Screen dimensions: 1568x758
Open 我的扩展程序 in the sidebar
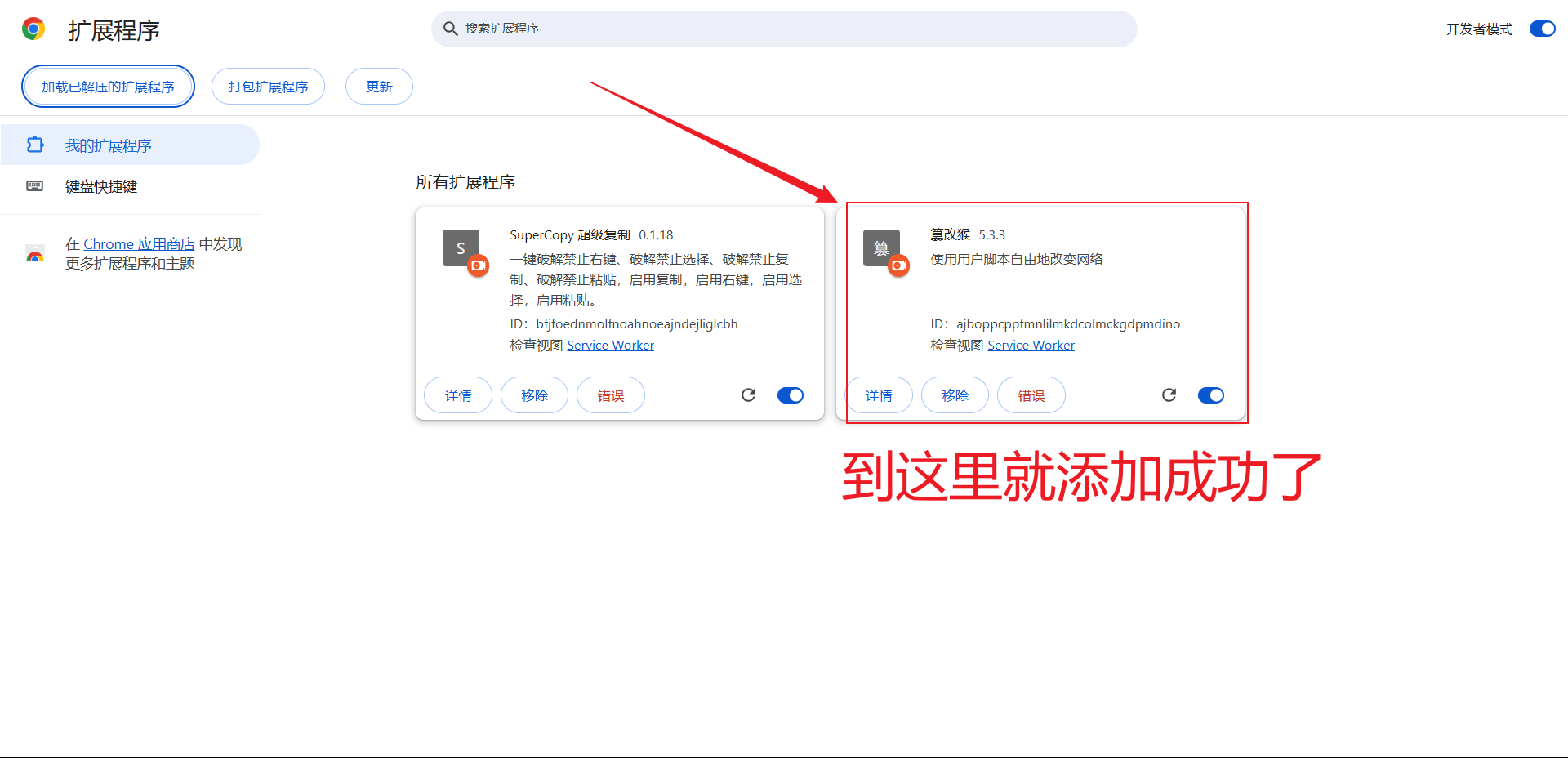click(x=130, y=145)
